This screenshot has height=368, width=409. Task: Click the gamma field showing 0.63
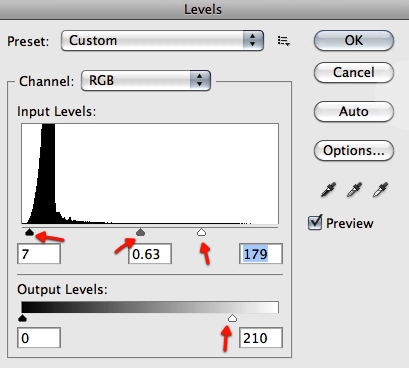click(x=150, y=254)
